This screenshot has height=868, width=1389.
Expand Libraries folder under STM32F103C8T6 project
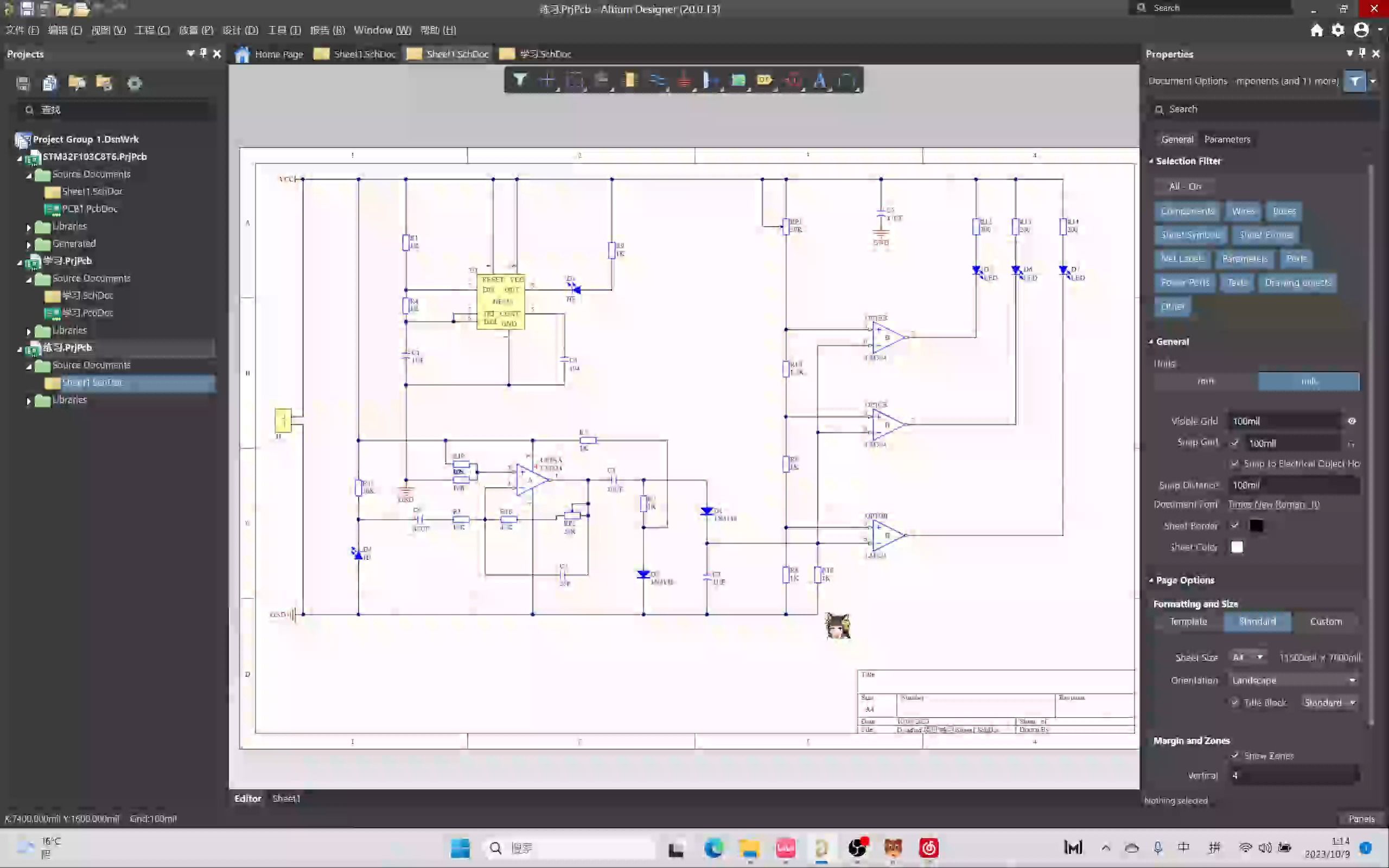coord(28,227)
